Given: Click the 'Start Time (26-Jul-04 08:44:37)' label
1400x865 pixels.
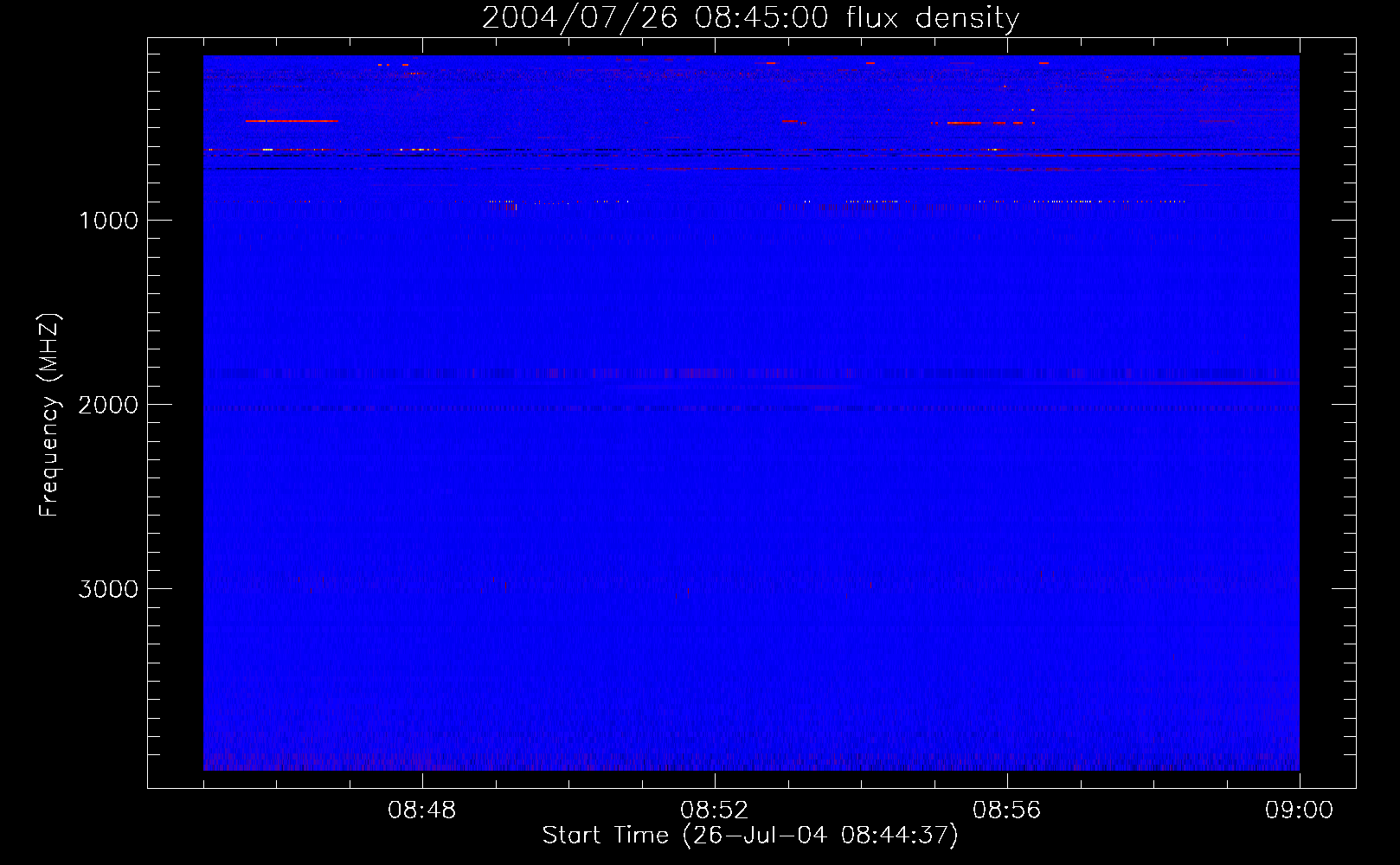Looking at the screenshot, I should pos(750,836).
